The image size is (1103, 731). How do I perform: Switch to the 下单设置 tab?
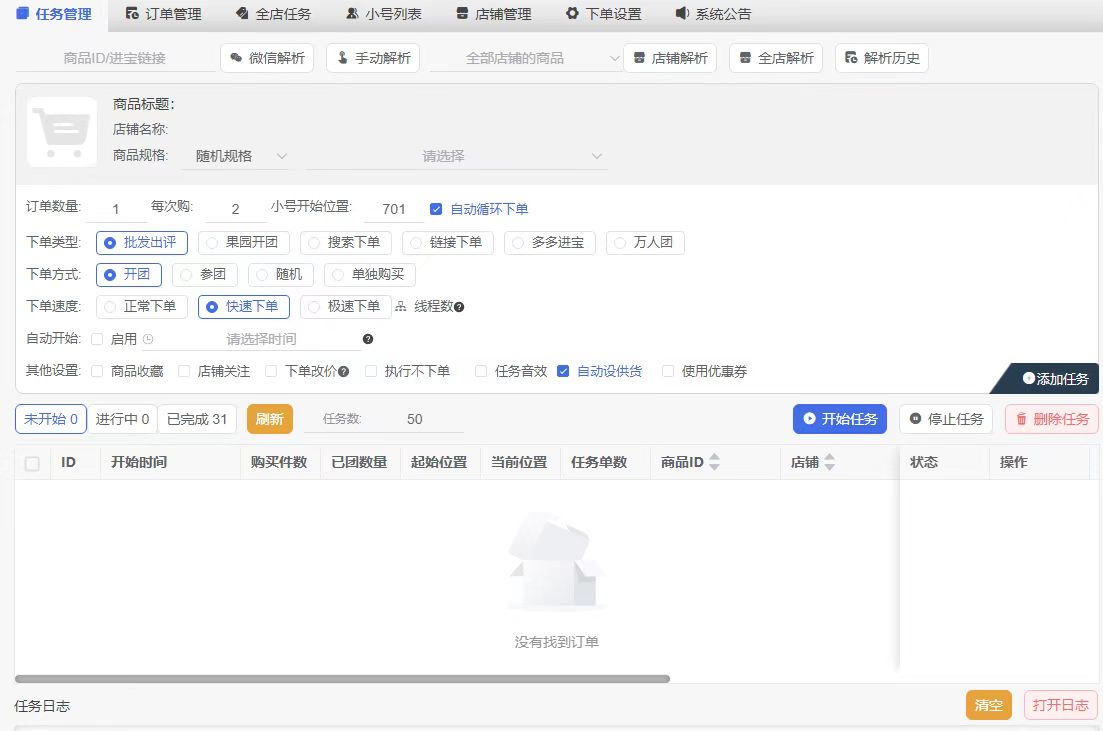tap(604, 14)
